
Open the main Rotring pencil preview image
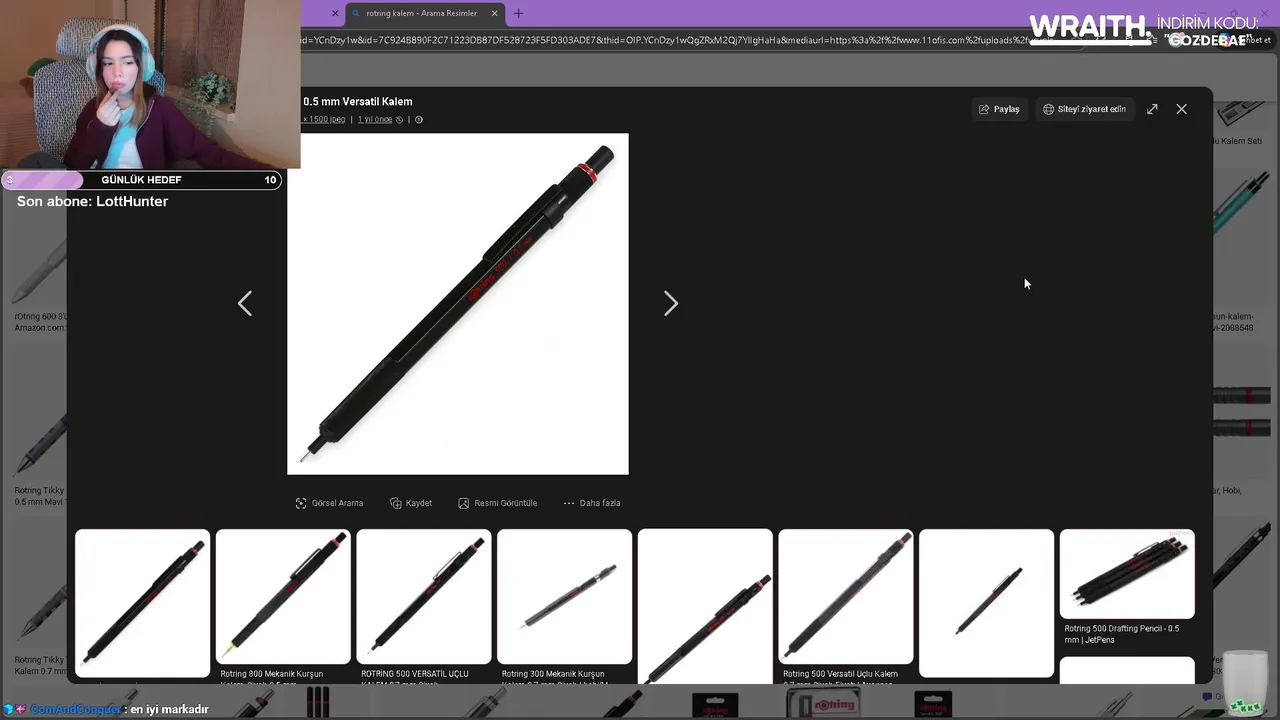click(x=458, y=304)
